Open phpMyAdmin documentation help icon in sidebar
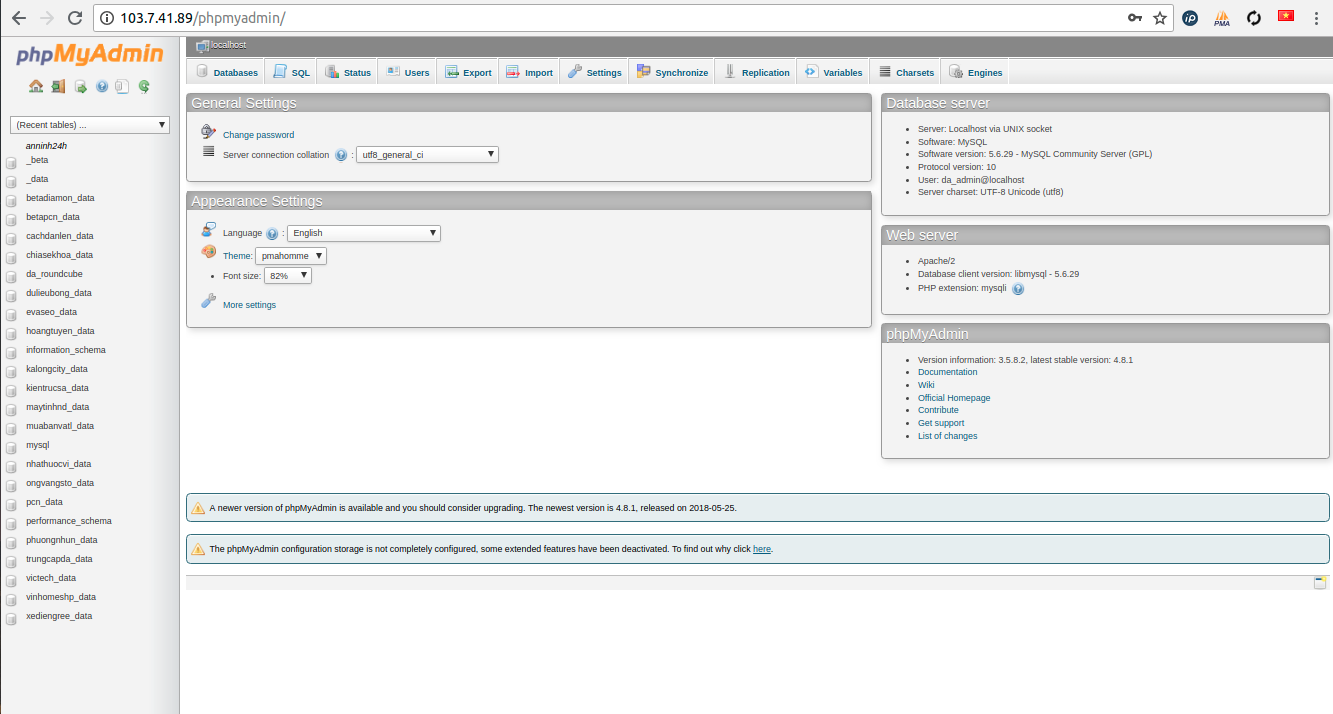Screen dimensions: 1333x714 [x=101, y=87]
